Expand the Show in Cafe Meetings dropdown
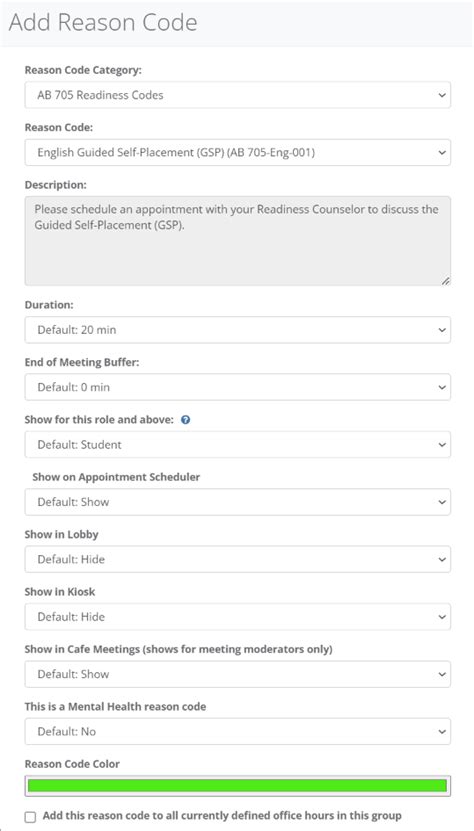This screenshot has width=474, height=831. (x=238, y=674)
